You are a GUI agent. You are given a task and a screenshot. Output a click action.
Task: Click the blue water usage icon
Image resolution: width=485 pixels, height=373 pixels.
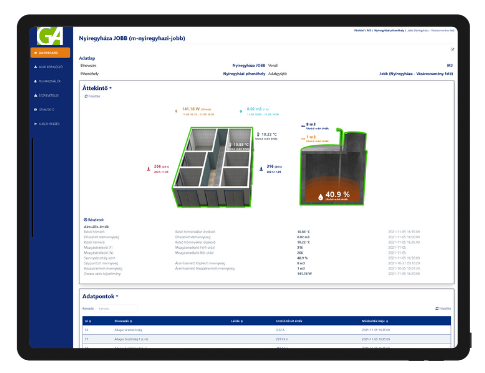(241, 111)
